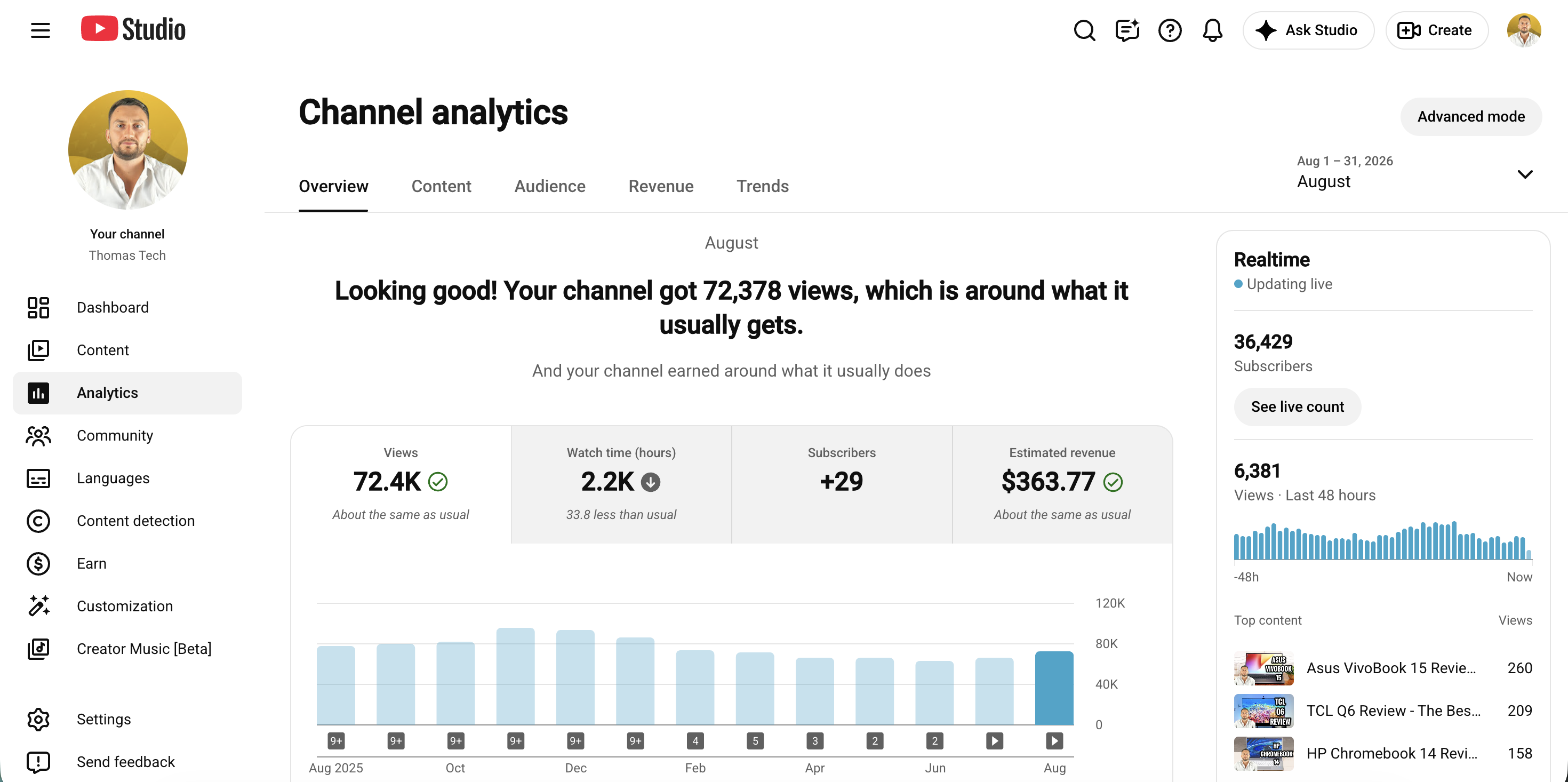Select the Subscribers metric card

click(841, 485)
